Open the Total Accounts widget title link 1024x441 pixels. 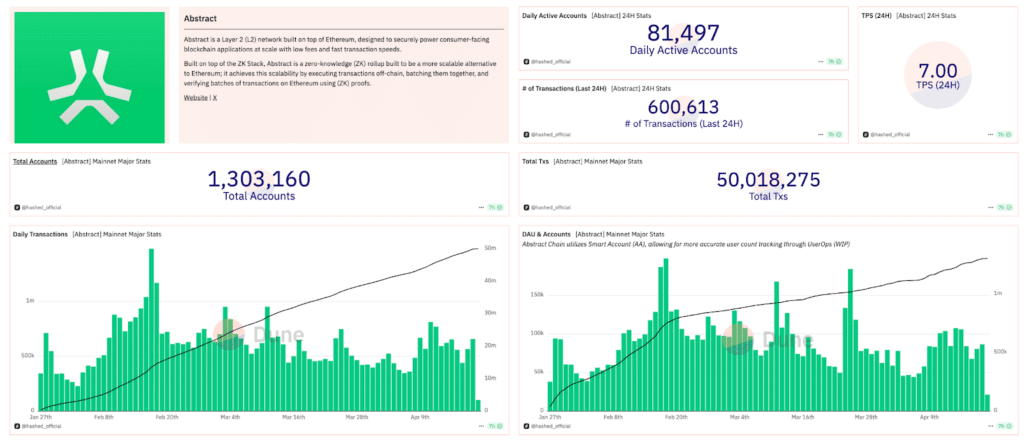click(x=35, y=161)
